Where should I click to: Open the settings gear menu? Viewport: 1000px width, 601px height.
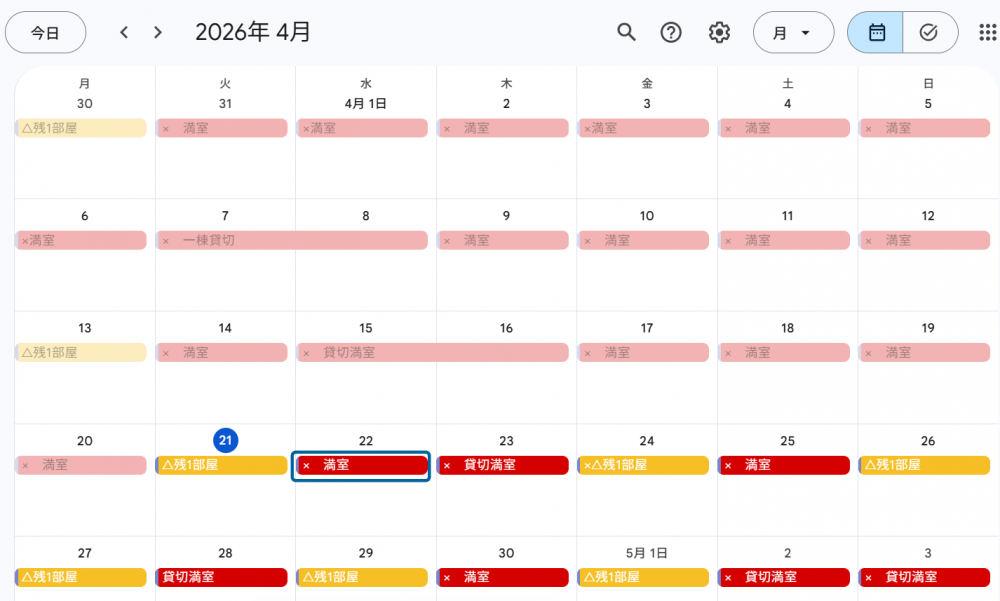tap(719, 32)
